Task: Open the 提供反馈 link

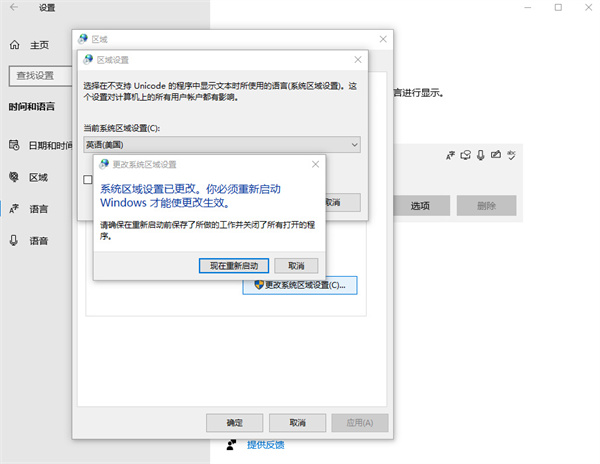Action: click(x=266, y=445)
